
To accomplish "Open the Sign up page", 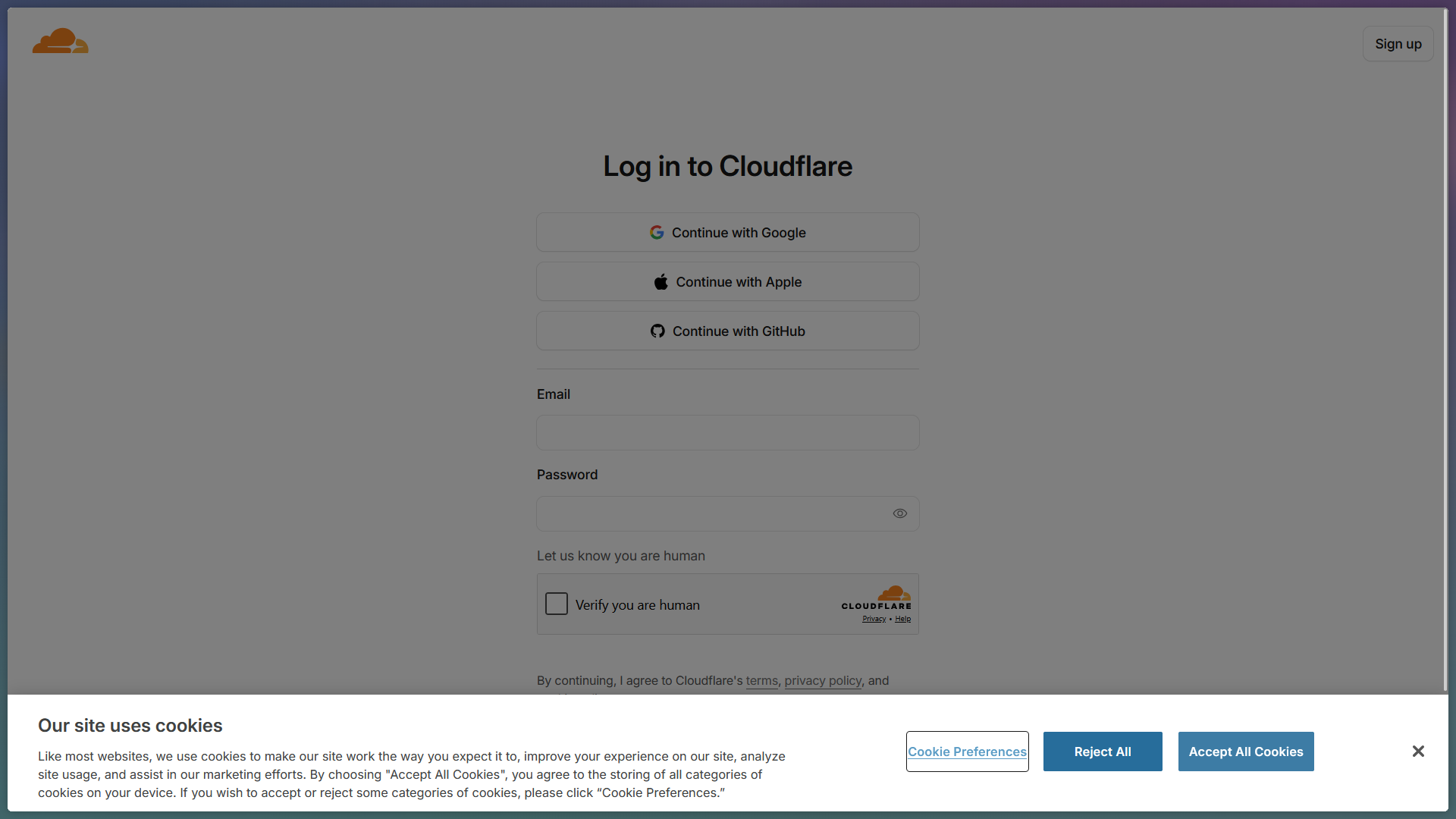I will (x=1398, y=44).
